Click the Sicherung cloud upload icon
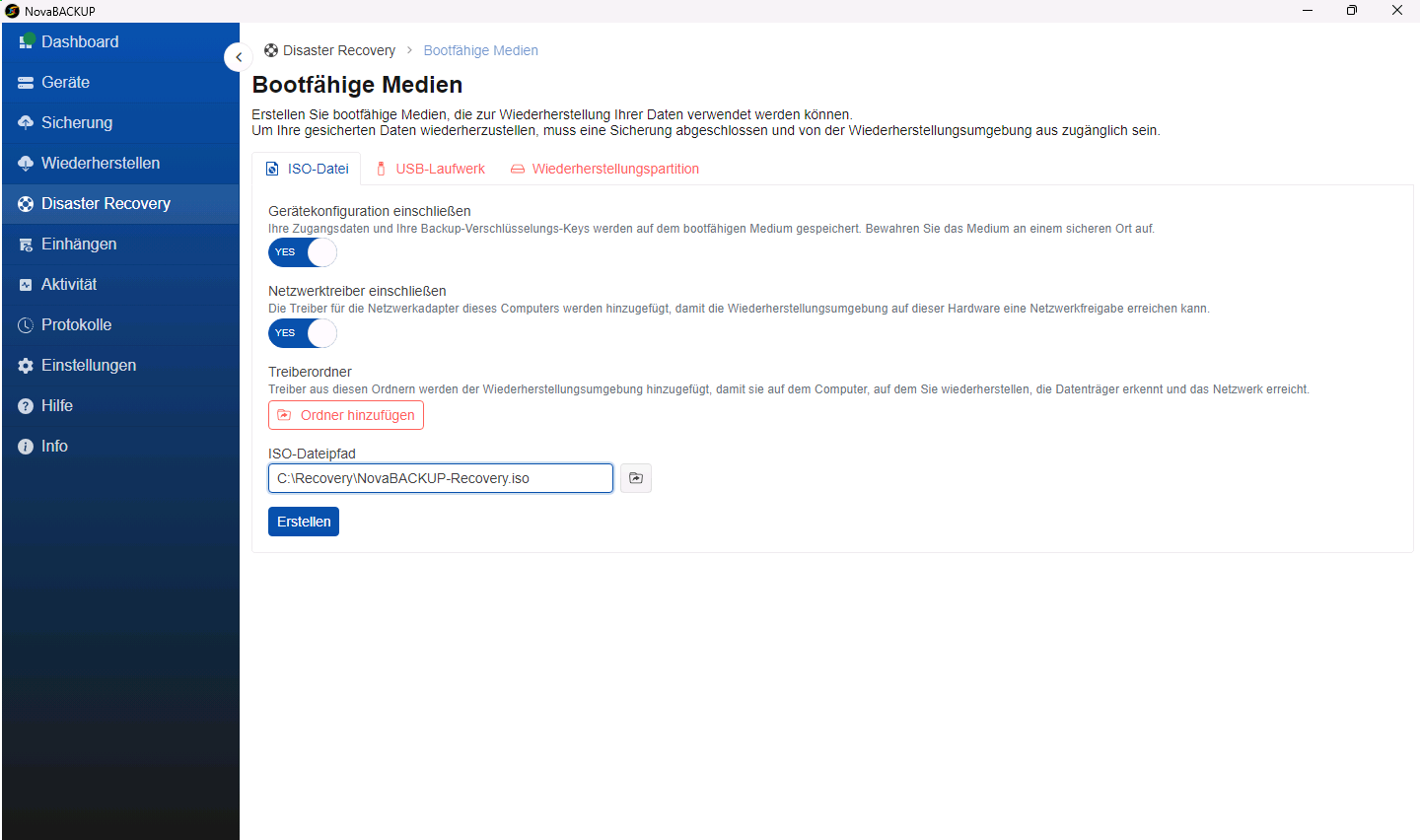Viewport: 1420px width, 840px height. coord(26,122)
